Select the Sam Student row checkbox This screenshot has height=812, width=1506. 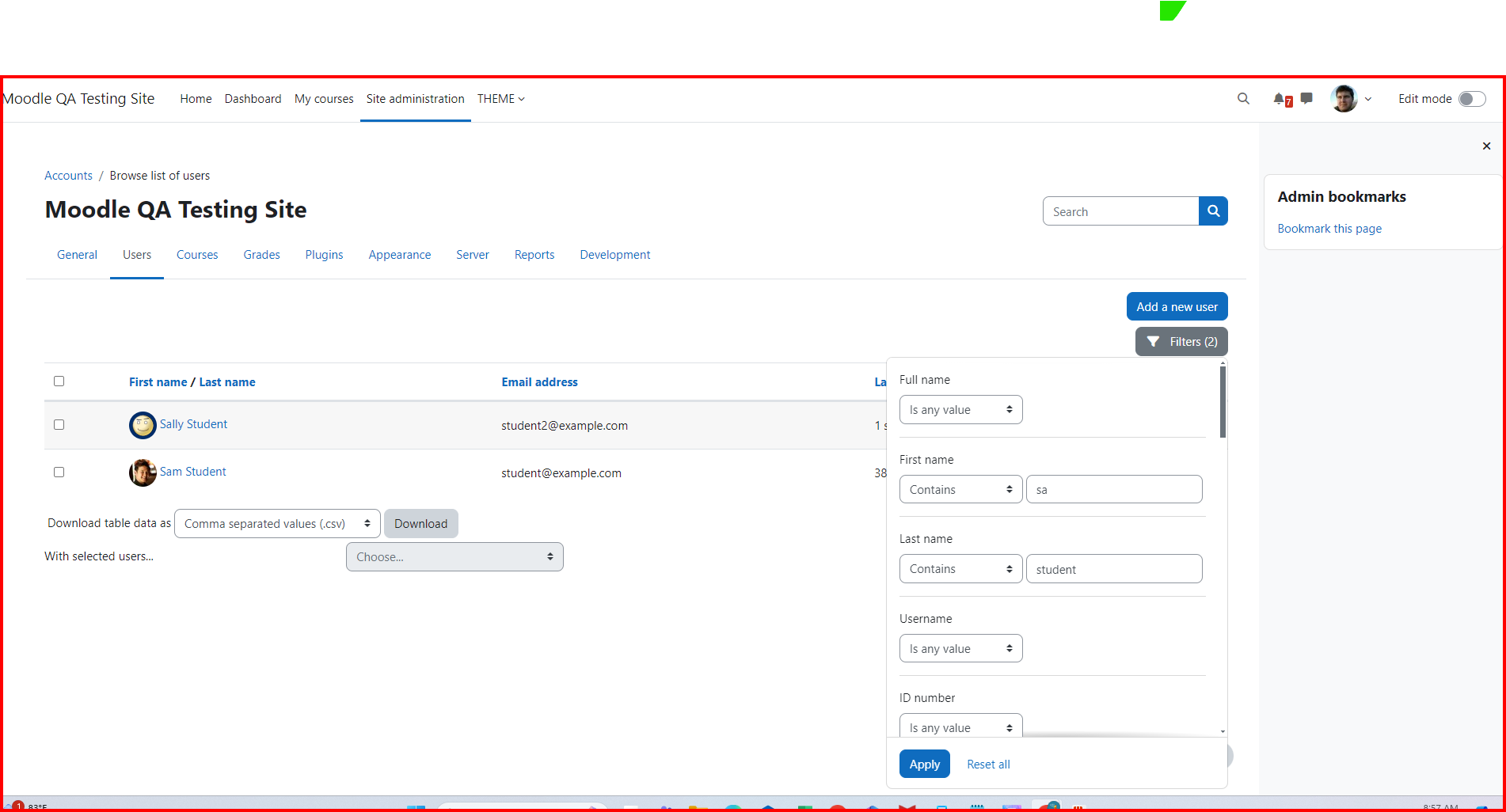pos(59,472)
